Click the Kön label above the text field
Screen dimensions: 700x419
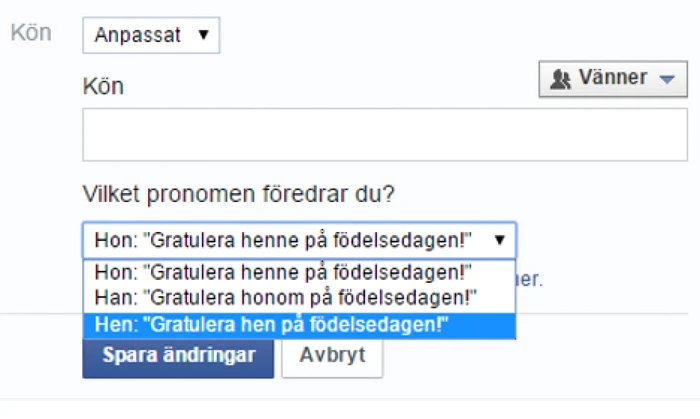pos(103,86)
